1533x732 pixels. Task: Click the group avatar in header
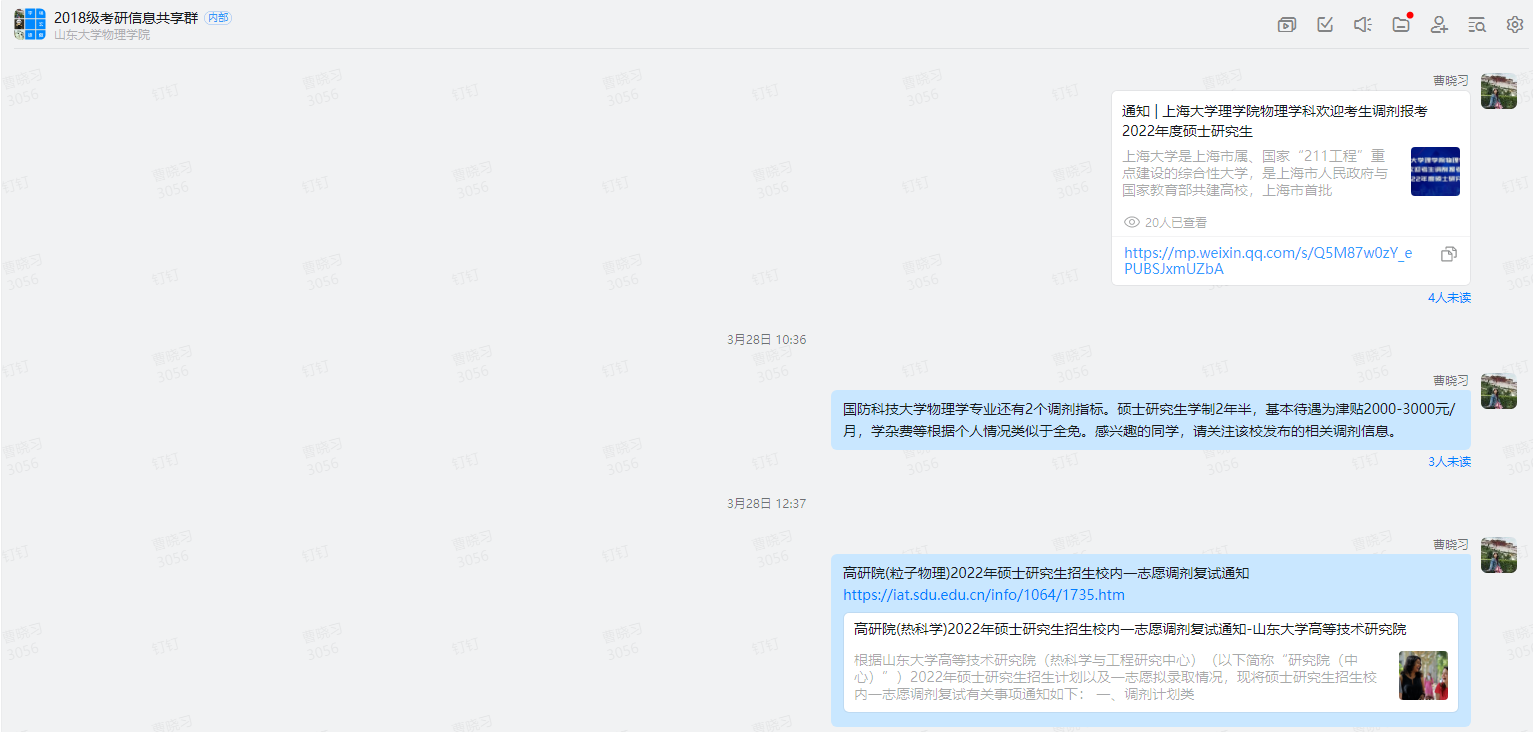coord(30,24)
